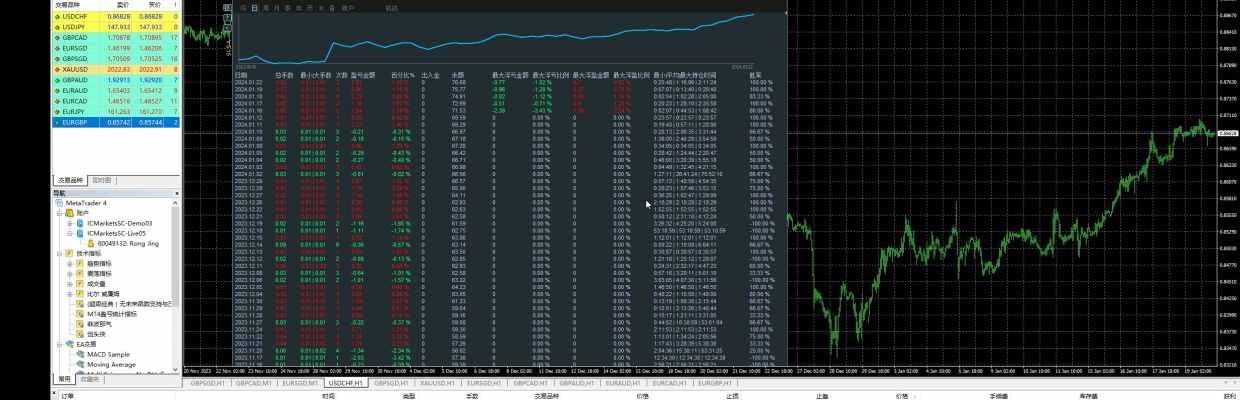This screenshot has height=400, width=1240.
Task: Click the 胜率 column header
Action: tap(754, 74)
